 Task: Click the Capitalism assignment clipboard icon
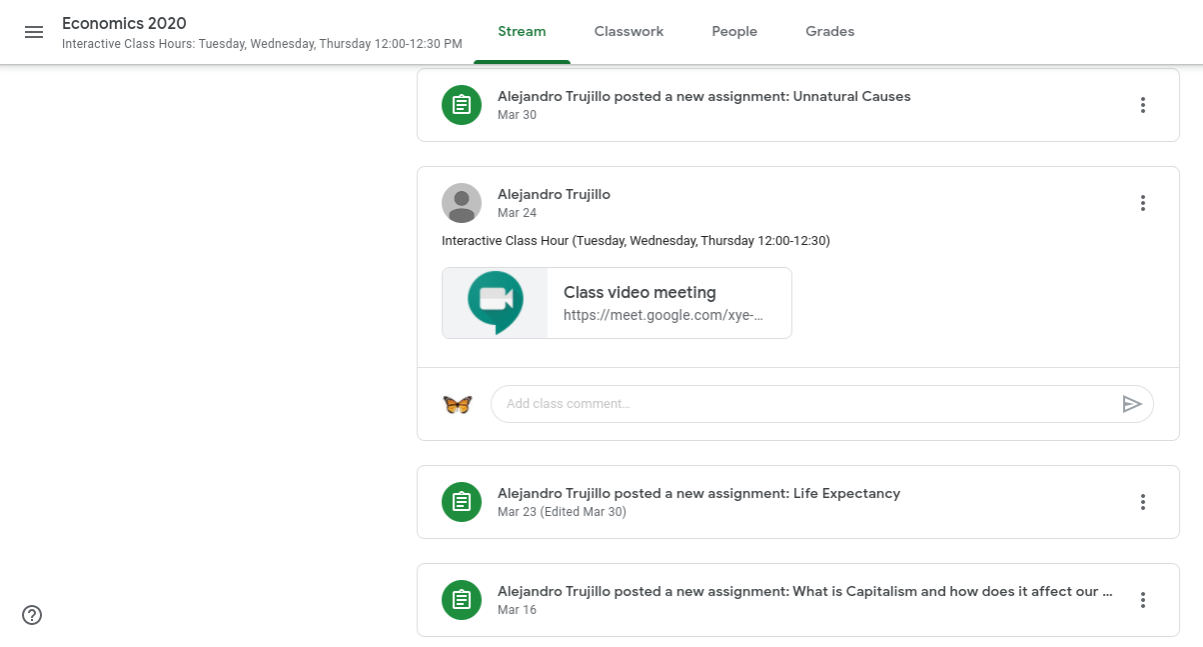point(461,600)
